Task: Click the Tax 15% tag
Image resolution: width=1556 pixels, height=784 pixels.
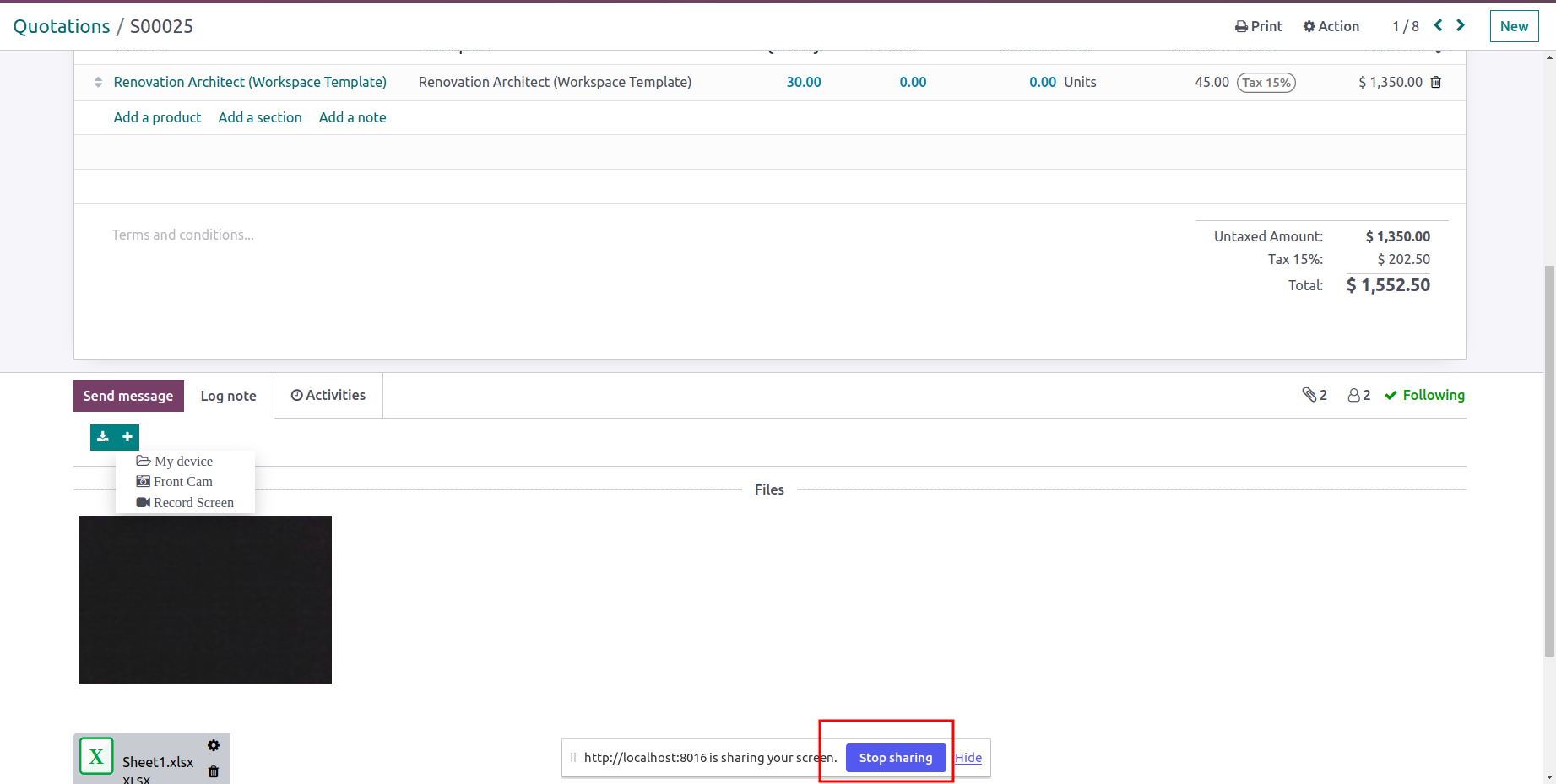Action: point(1266,83)
